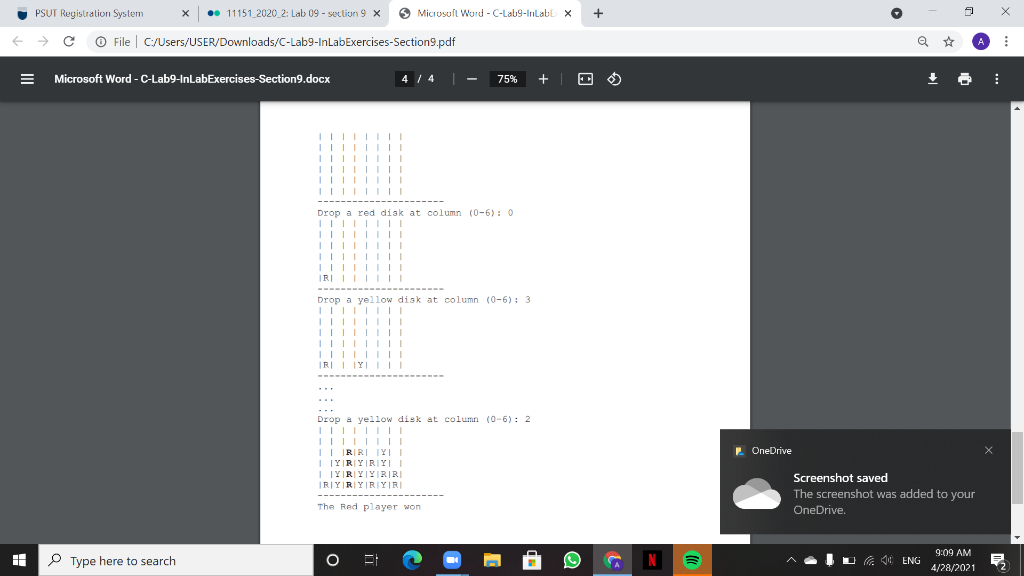The height and width of the screenshot is (576, 1024).
Task: Toggle fit-to-page view in the PDF viewer
Action: click(585, 79)
